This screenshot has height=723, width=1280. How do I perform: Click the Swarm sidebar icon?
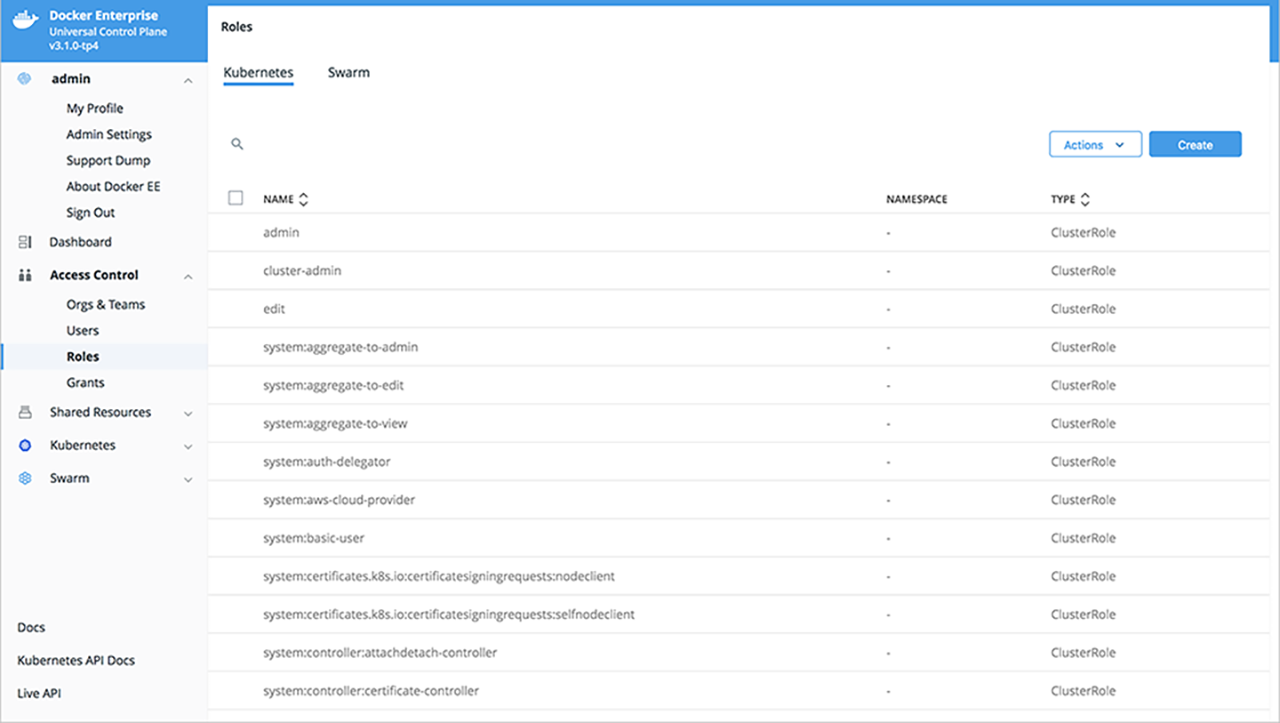[25, 478]
